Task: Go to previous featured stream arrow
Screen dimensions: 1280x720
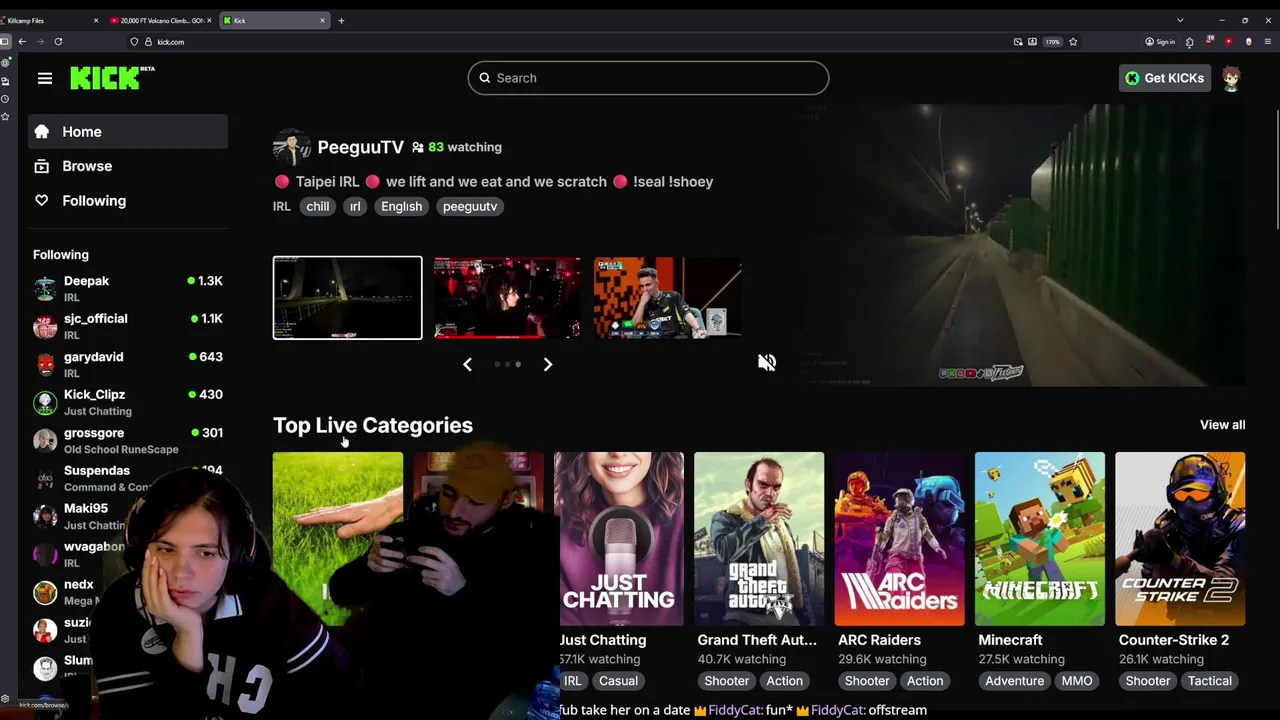Action: coord(467,364)
